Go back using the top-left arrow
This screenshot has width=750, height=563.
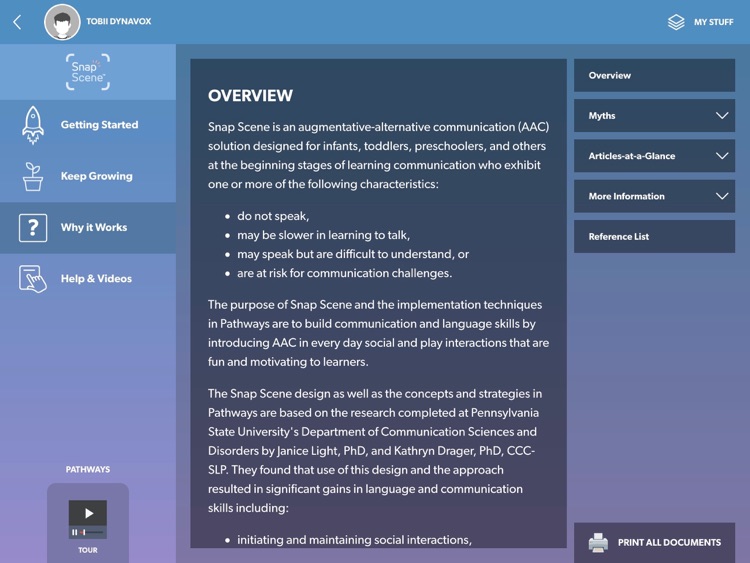tap(17, 22)
